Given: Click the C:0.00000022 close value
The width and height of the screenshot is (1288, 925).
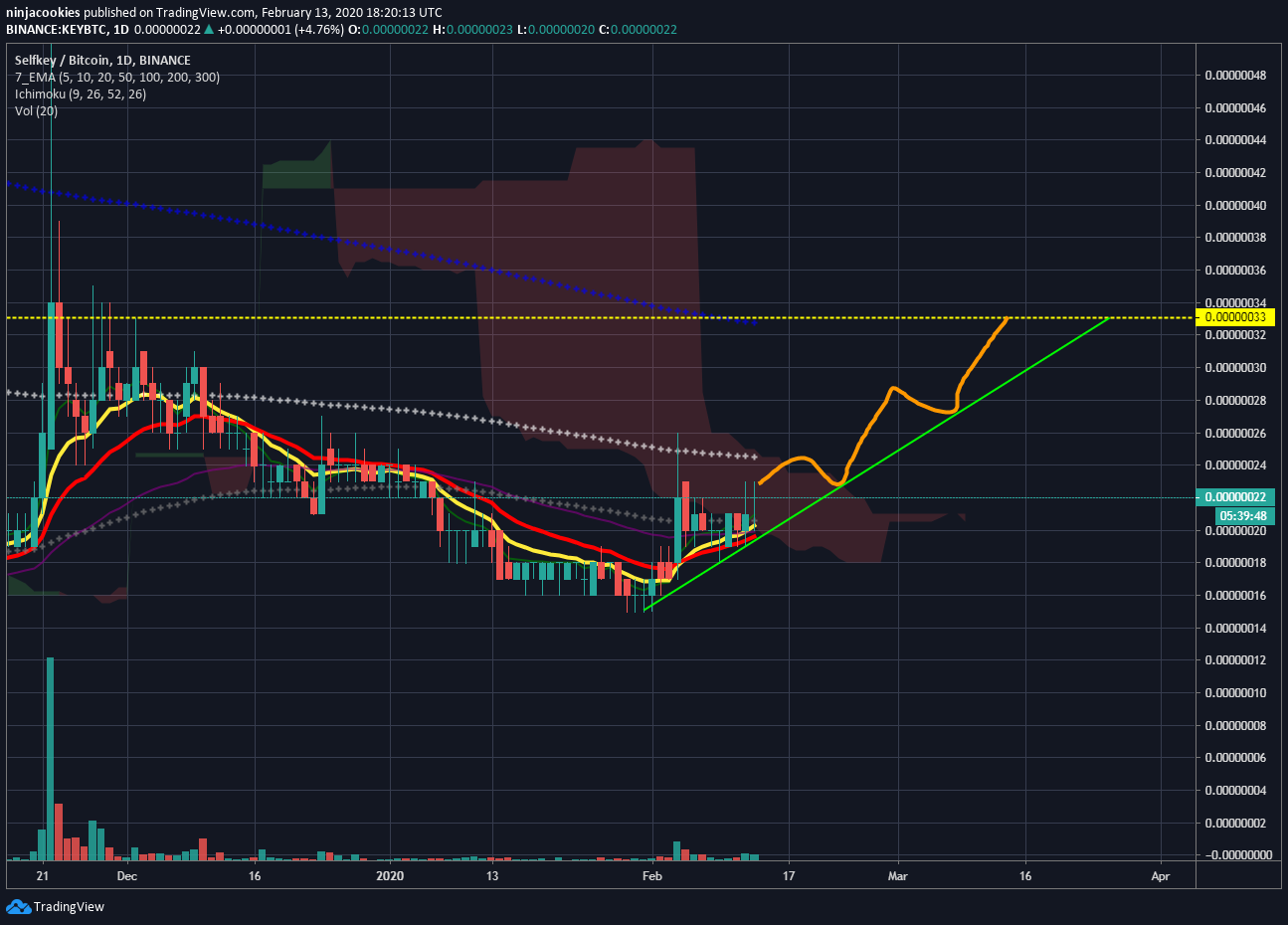Looking at the screenshot, I should (x=638, y=30).
